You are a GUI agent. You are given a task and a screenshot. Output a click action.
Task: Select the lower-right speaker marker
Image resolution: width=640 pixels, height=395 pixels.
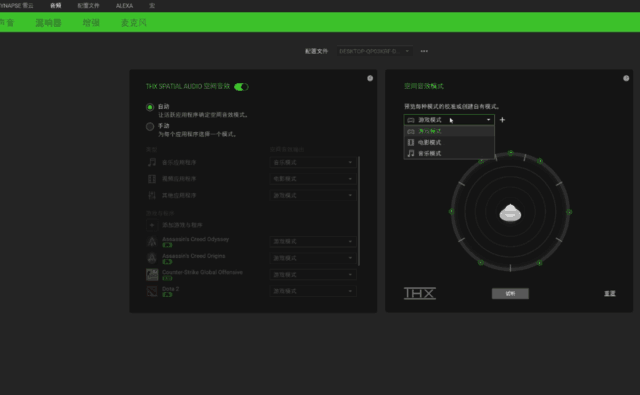(x=540, y=263)
